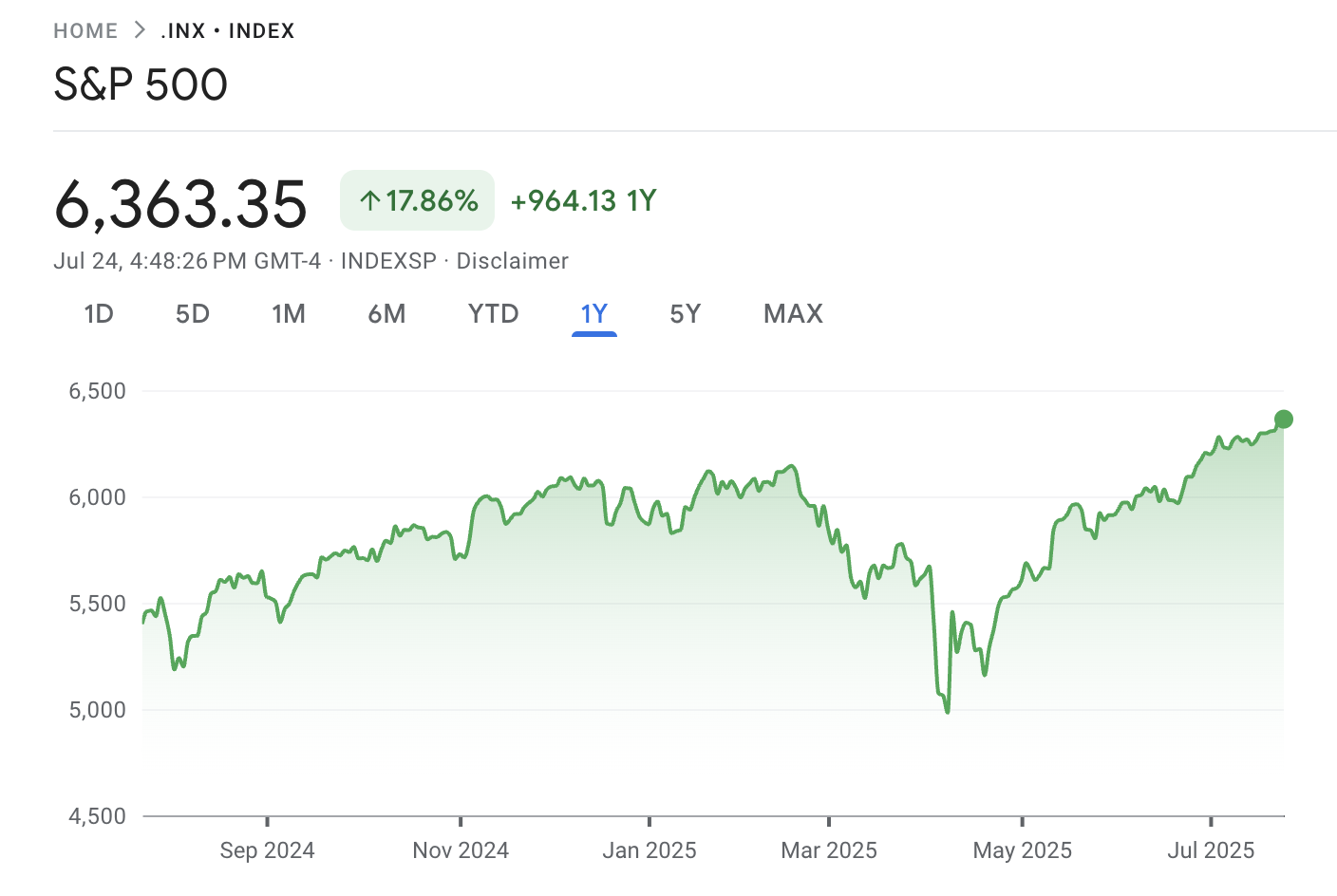
Task: Show the MAX chart range
Action: (x=794, y=314)
